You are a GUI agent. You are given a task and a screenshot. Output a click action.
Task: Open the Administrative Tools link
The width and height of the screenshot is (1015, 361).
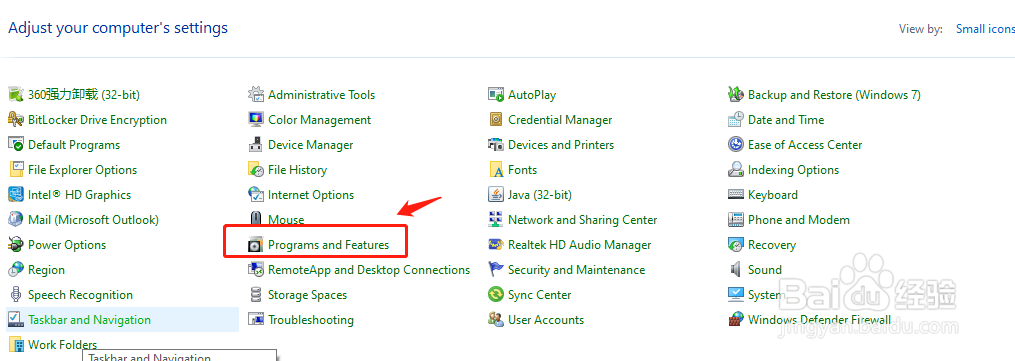pos(322,95)
